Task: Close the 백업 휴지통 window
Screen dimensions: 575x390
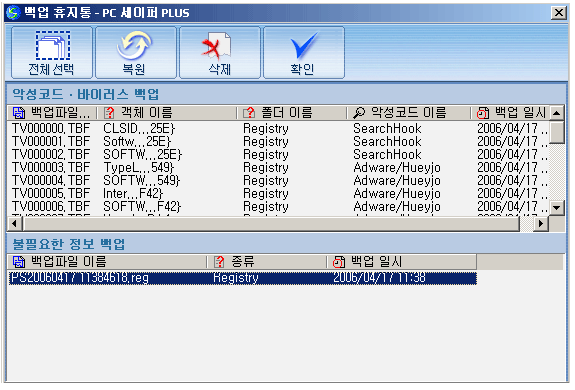Action: [558, 13]
